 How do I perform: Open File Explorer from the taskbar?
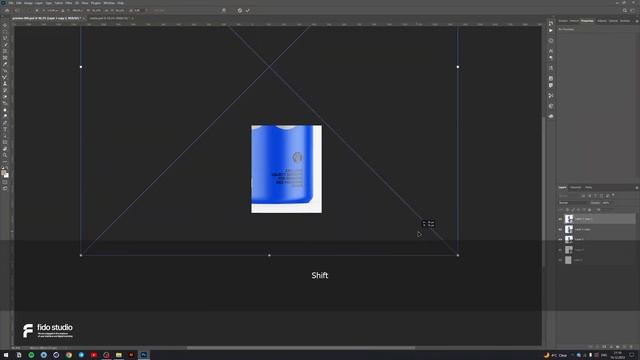click(118, 355)
